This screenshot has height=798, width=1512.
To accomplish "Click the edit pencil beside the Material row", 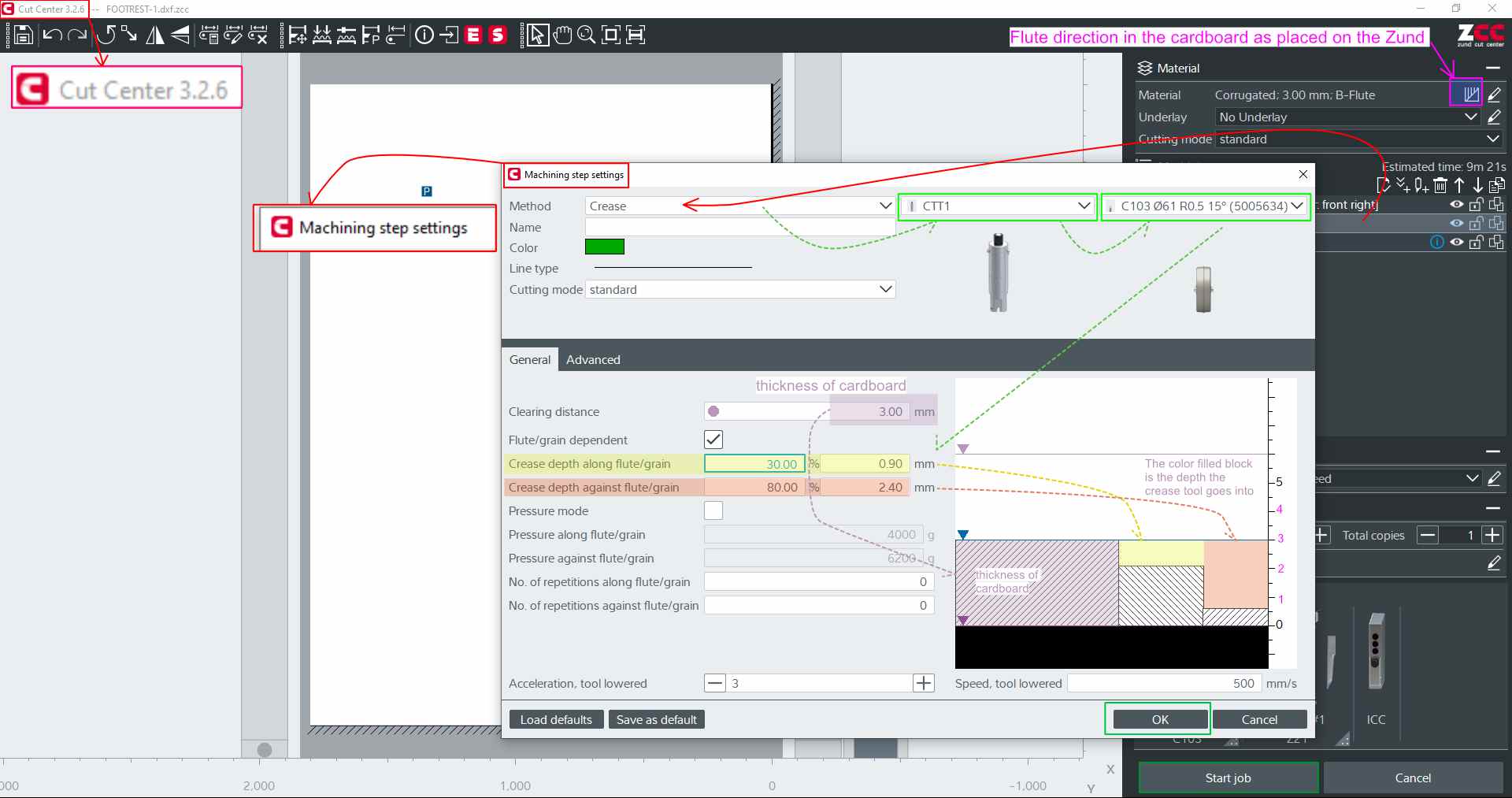I will [x=1494, y=95].
